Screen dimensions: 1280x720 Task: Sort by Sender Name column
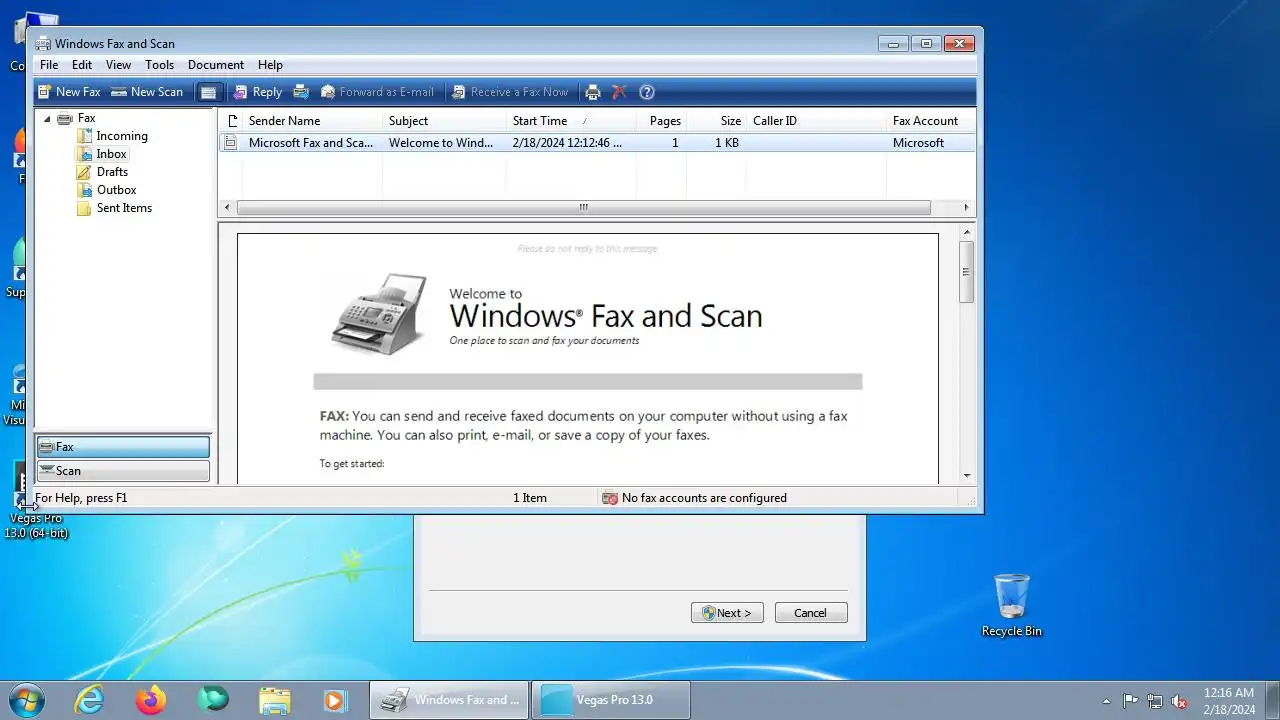coord(312,121)
